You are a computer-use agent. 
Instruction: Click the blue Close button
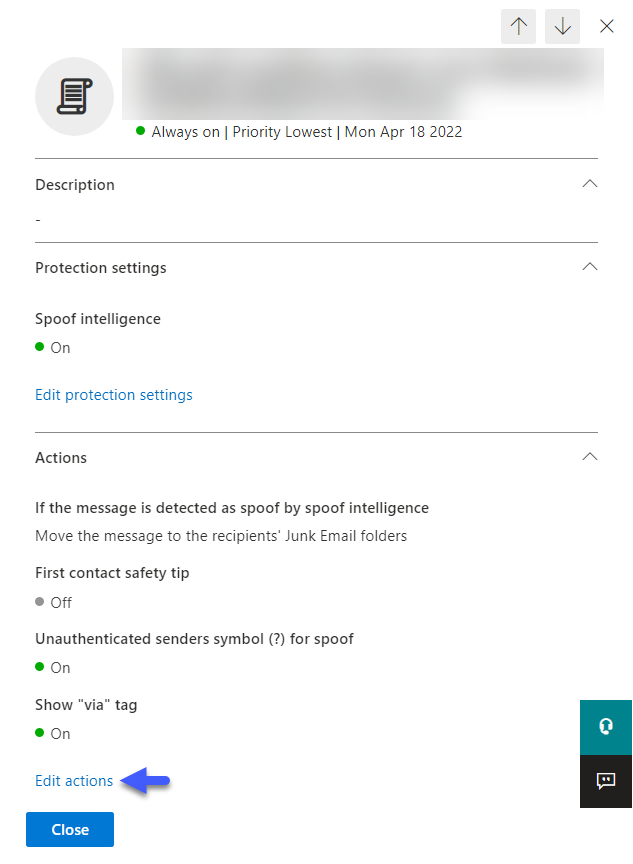70,829
